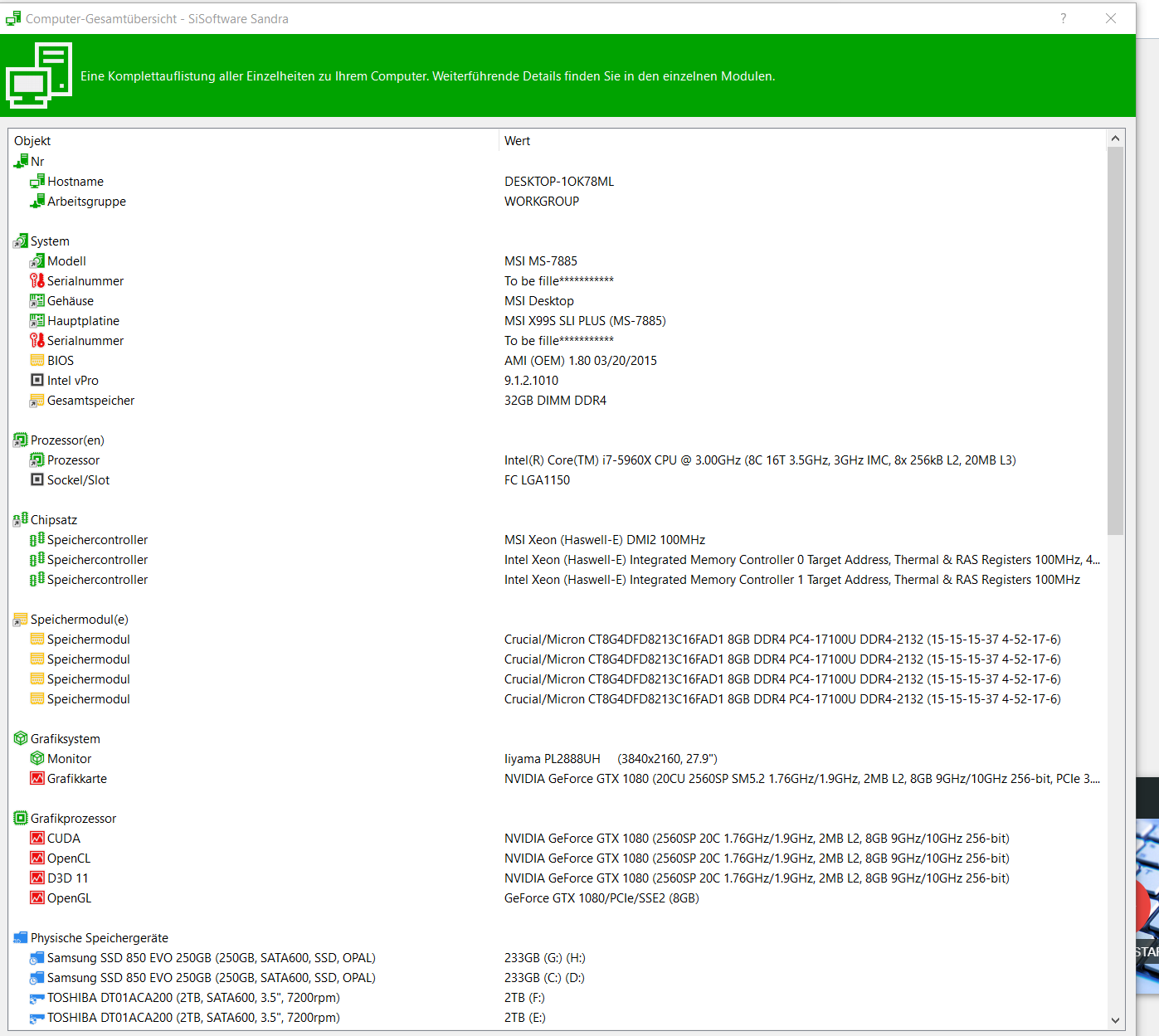Click the Grafikprozessor section icon
The image size is (1159, 1036).
tap(21, 818)
